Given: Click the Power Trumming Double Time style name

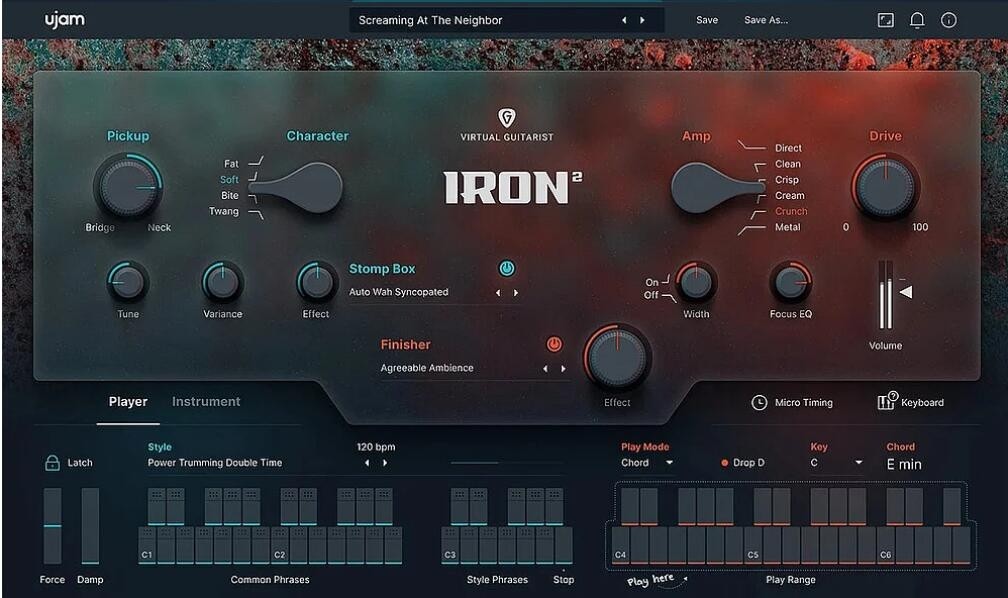Looking at the screenshot, I should pyautogui.click(x=215, y=462).
